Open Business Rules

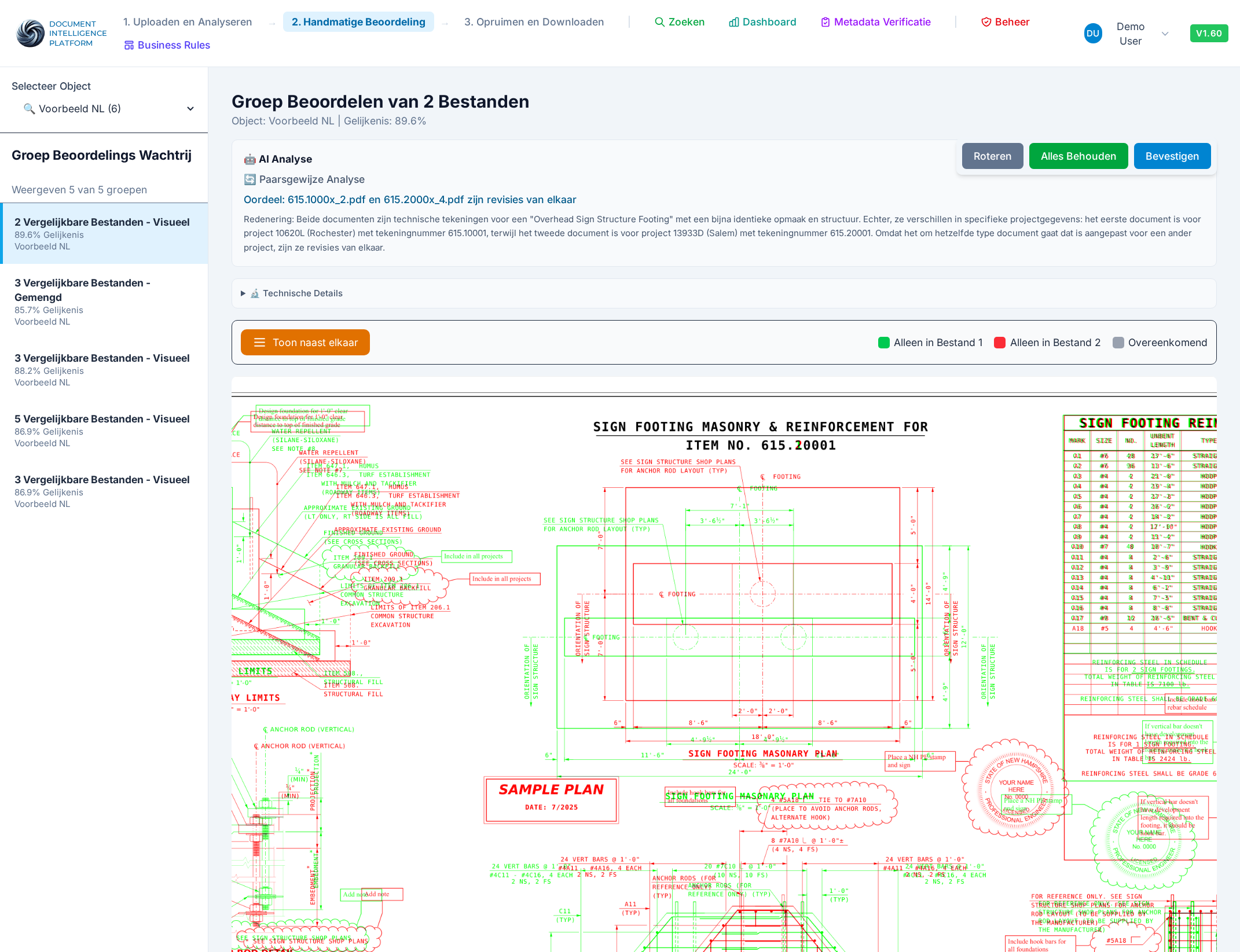point(167,45)
